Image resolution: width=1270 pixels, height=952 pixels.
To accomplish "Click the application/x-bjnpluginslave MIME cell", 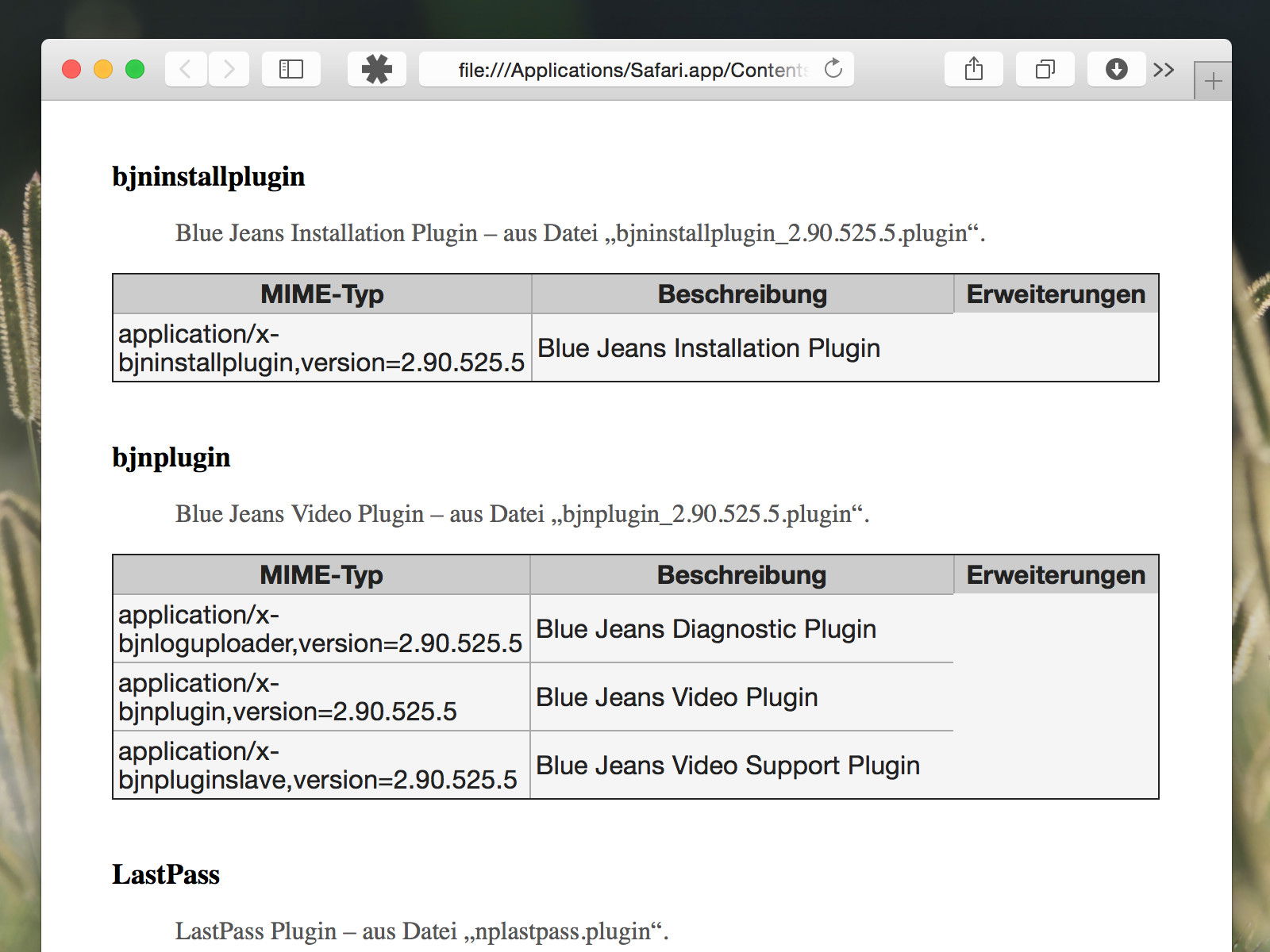I will (321, 766).
